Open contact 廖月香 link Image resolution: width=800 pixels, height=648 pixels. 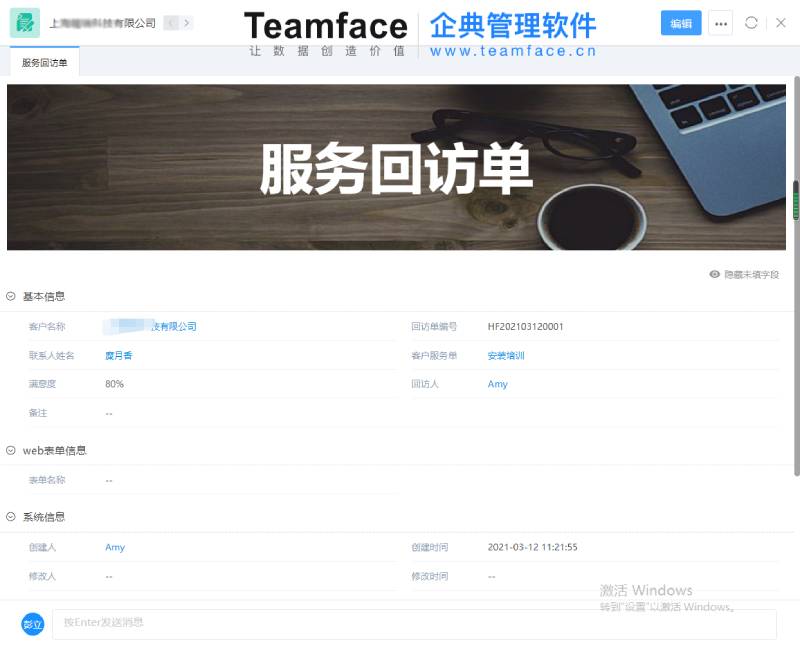pos(118,355)
